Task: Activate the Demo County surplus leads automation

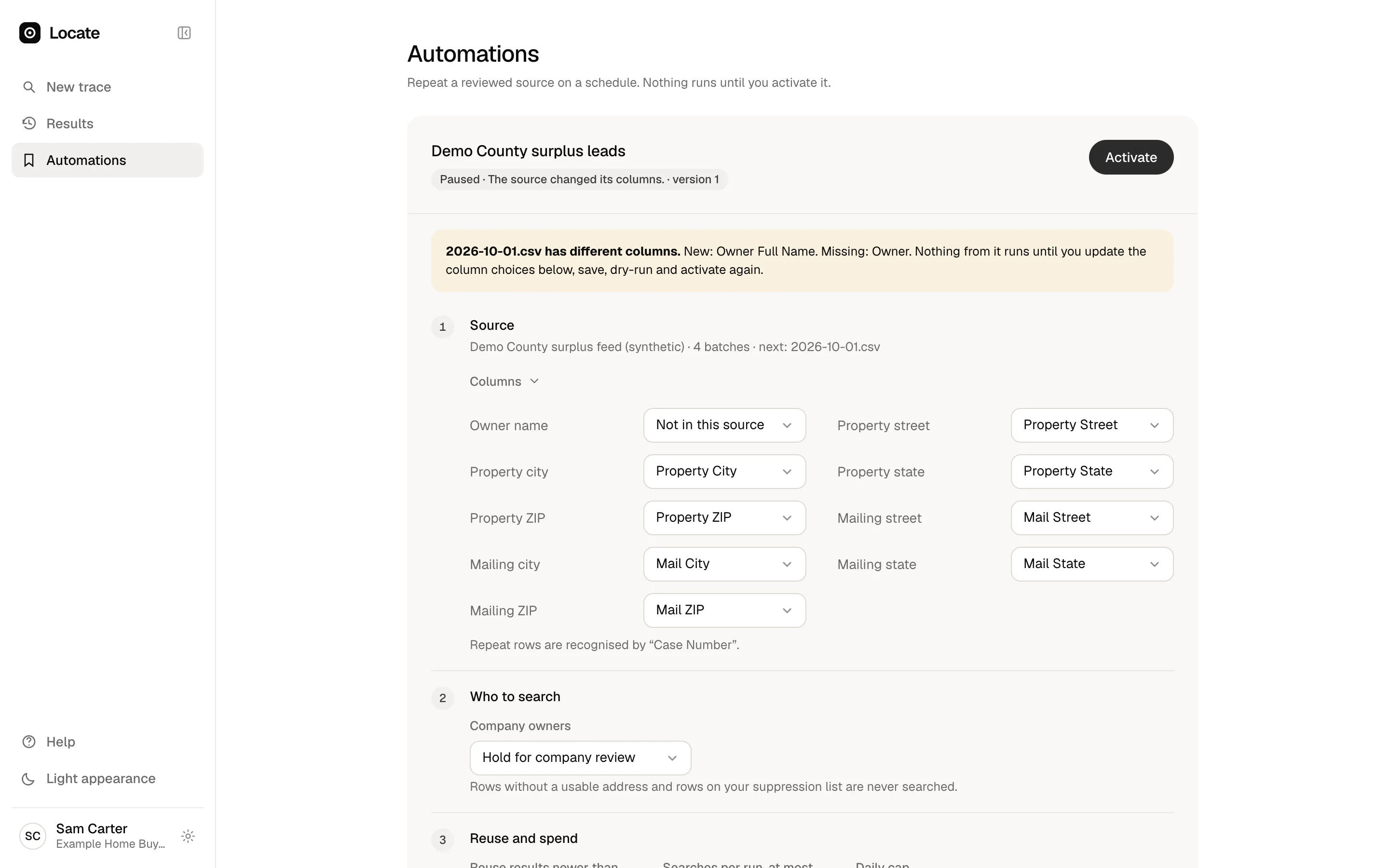Action: (1130, 157)
